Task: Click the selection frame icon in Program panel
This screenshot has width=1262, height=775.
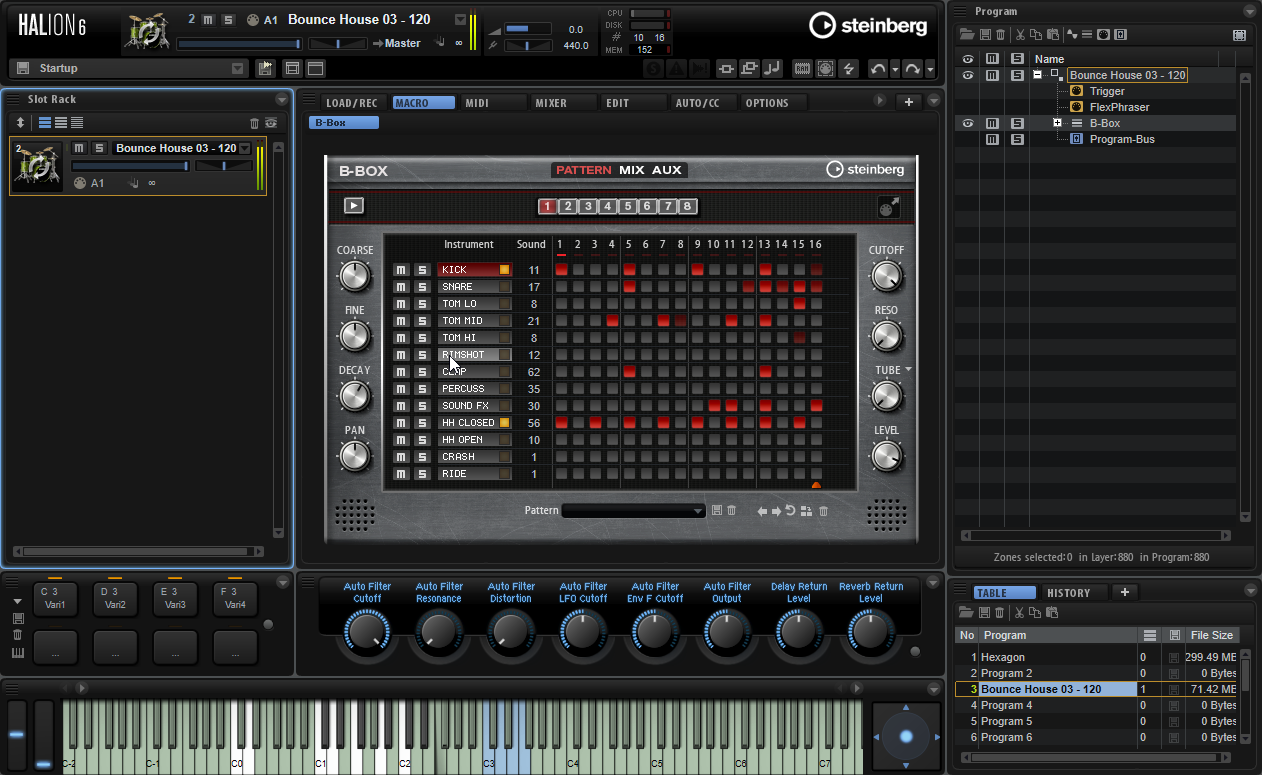Action: point(1240,34)
